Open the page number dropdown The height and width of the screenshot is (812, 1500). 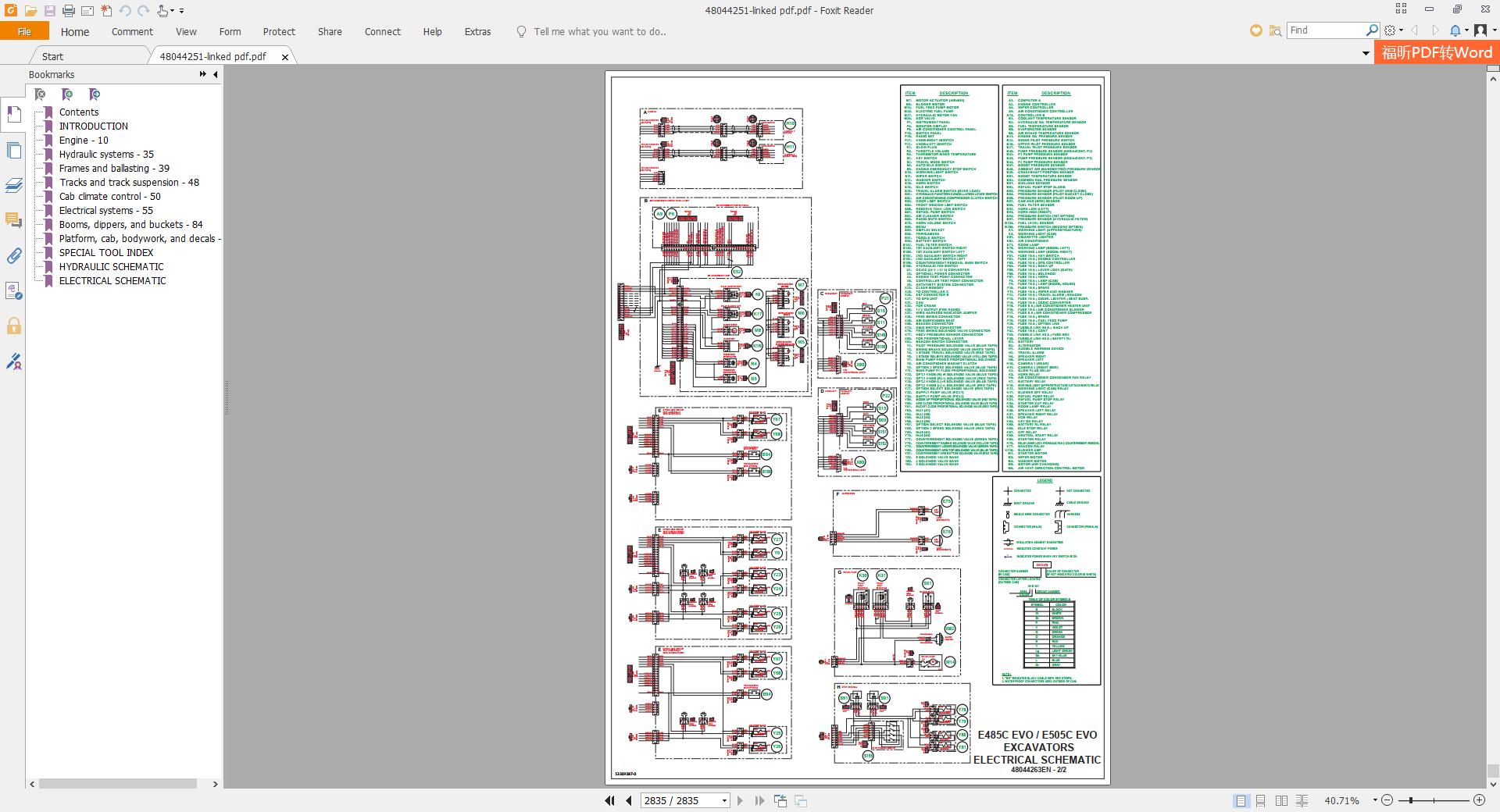tap(724, 800)
